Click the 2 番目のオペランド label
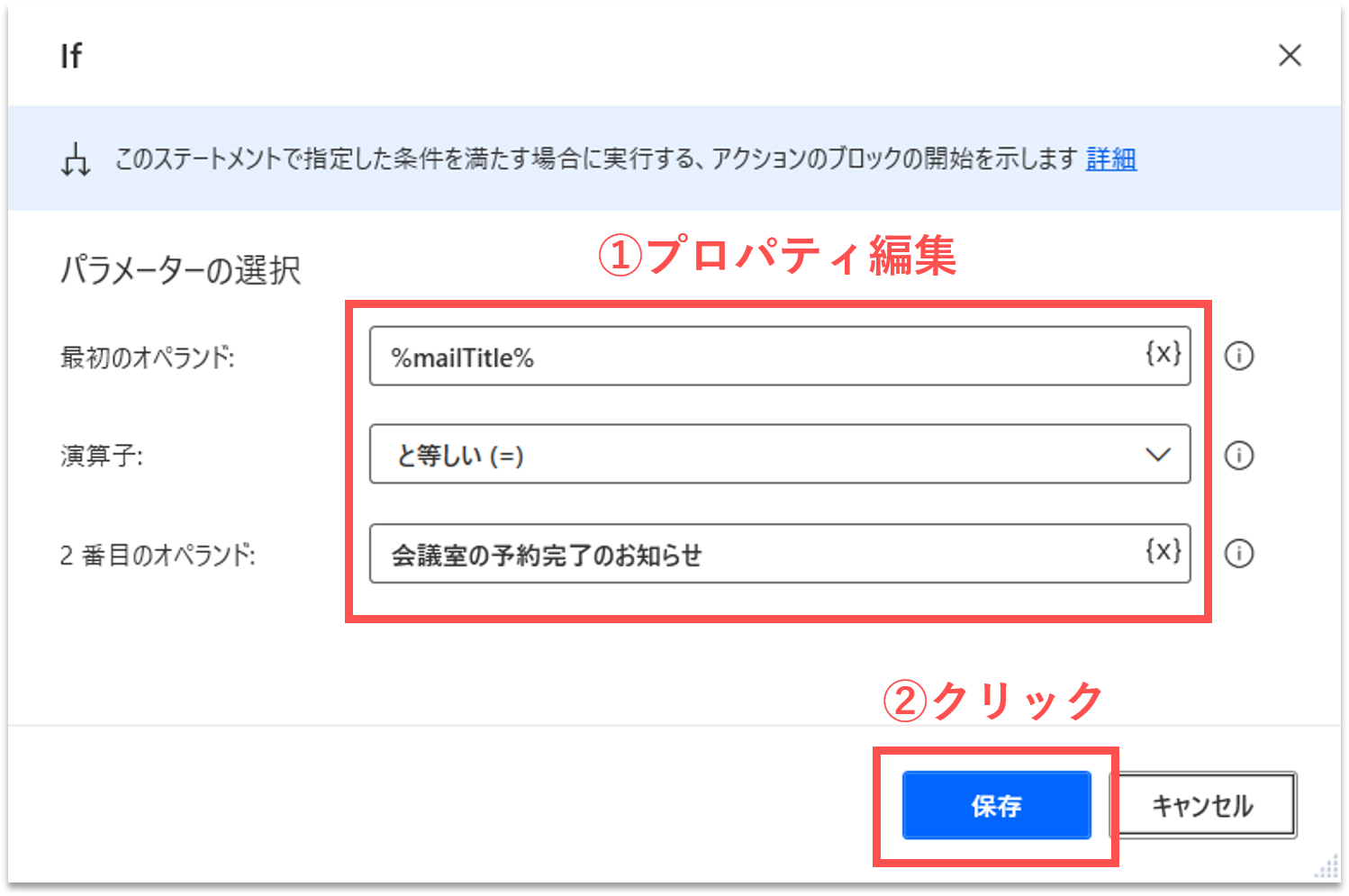1349x896 pixels. (158, 555)
